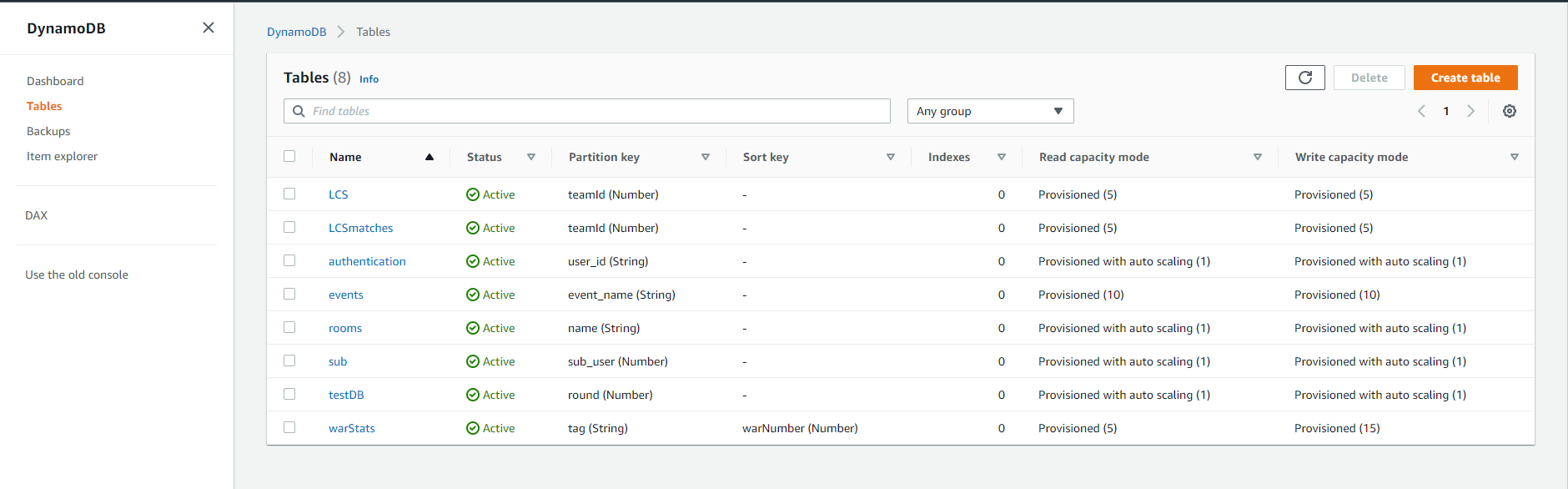Expand the Any group dropdown
The width and height of the screenshot is (1568, 489).
pos(990,111)
